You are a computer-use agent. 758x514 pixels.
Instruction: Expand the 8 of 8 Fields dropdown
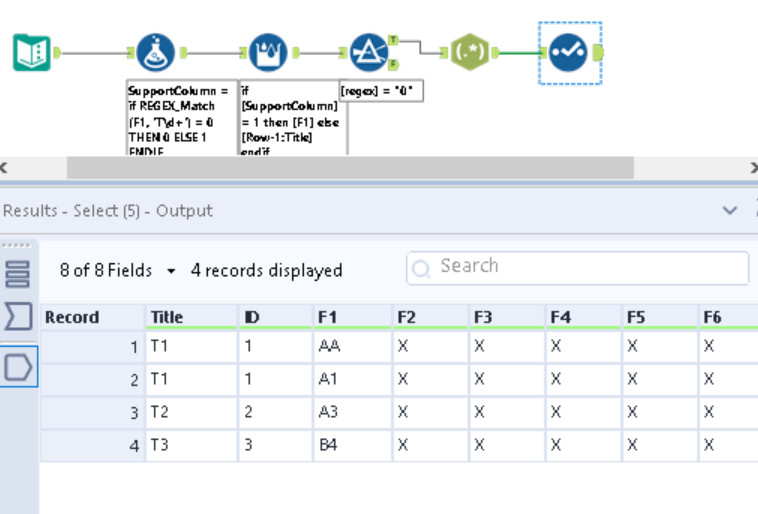[x=171, y=271]
